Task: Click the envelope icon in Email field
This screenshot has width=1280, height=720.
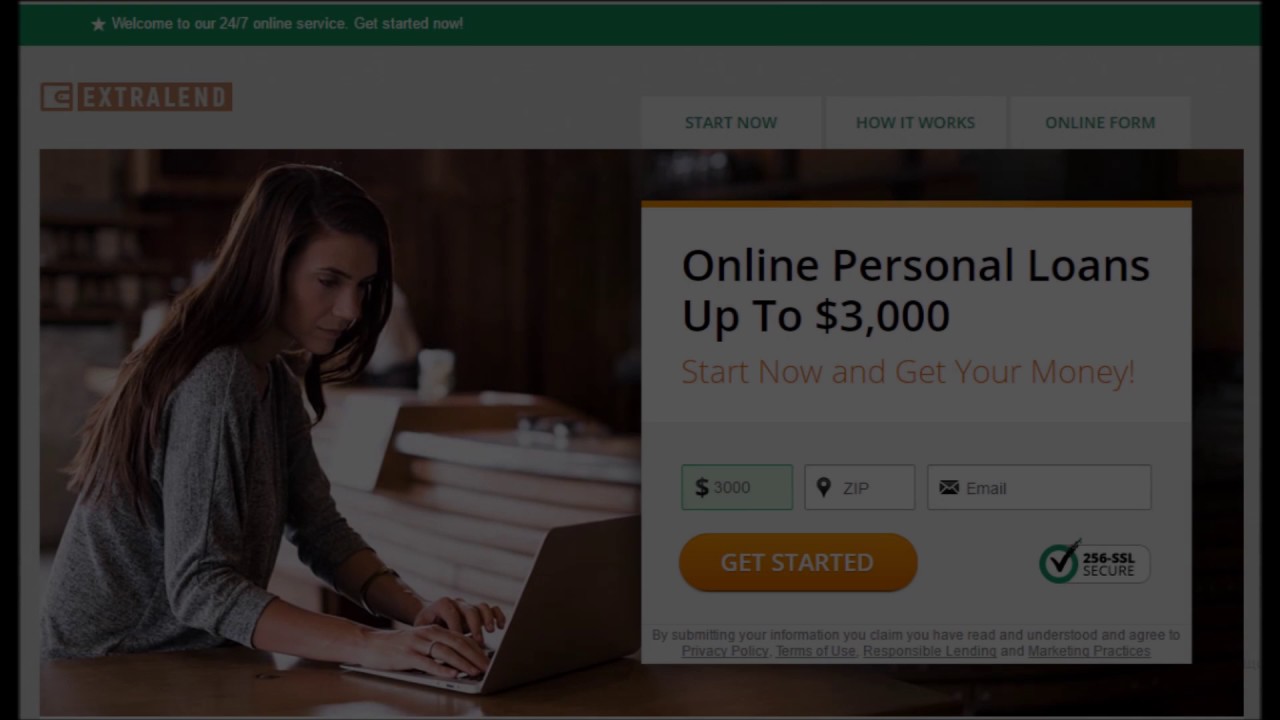Action: pyautogui.click(x=949, y=488)
